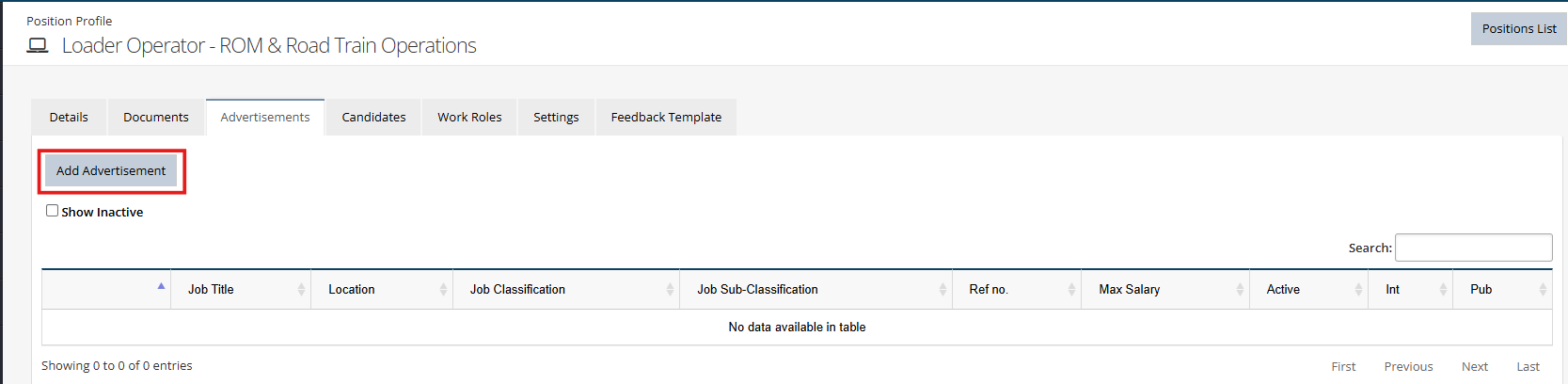The image size is (1568, 384).
Task: Focus the Search input field
Action: [x=1473, y=248]
